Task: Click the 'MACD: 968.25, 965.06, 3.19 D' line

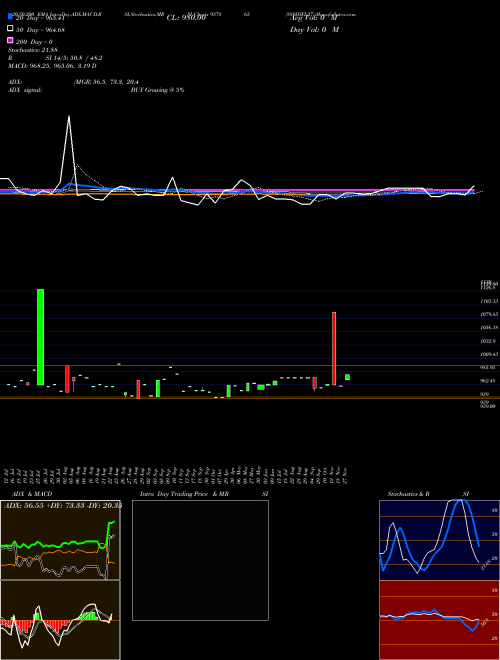Action: [x=52, y=66]
